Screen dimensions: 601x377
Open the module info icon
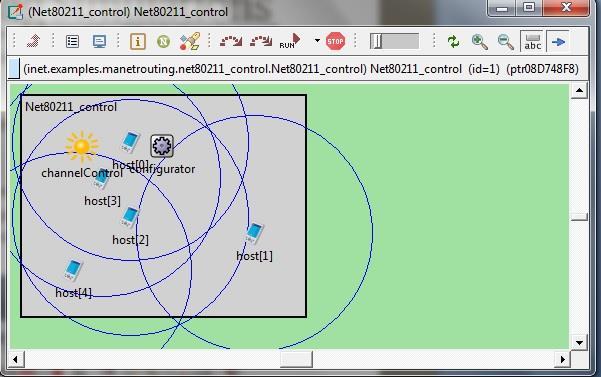[138, 41]
